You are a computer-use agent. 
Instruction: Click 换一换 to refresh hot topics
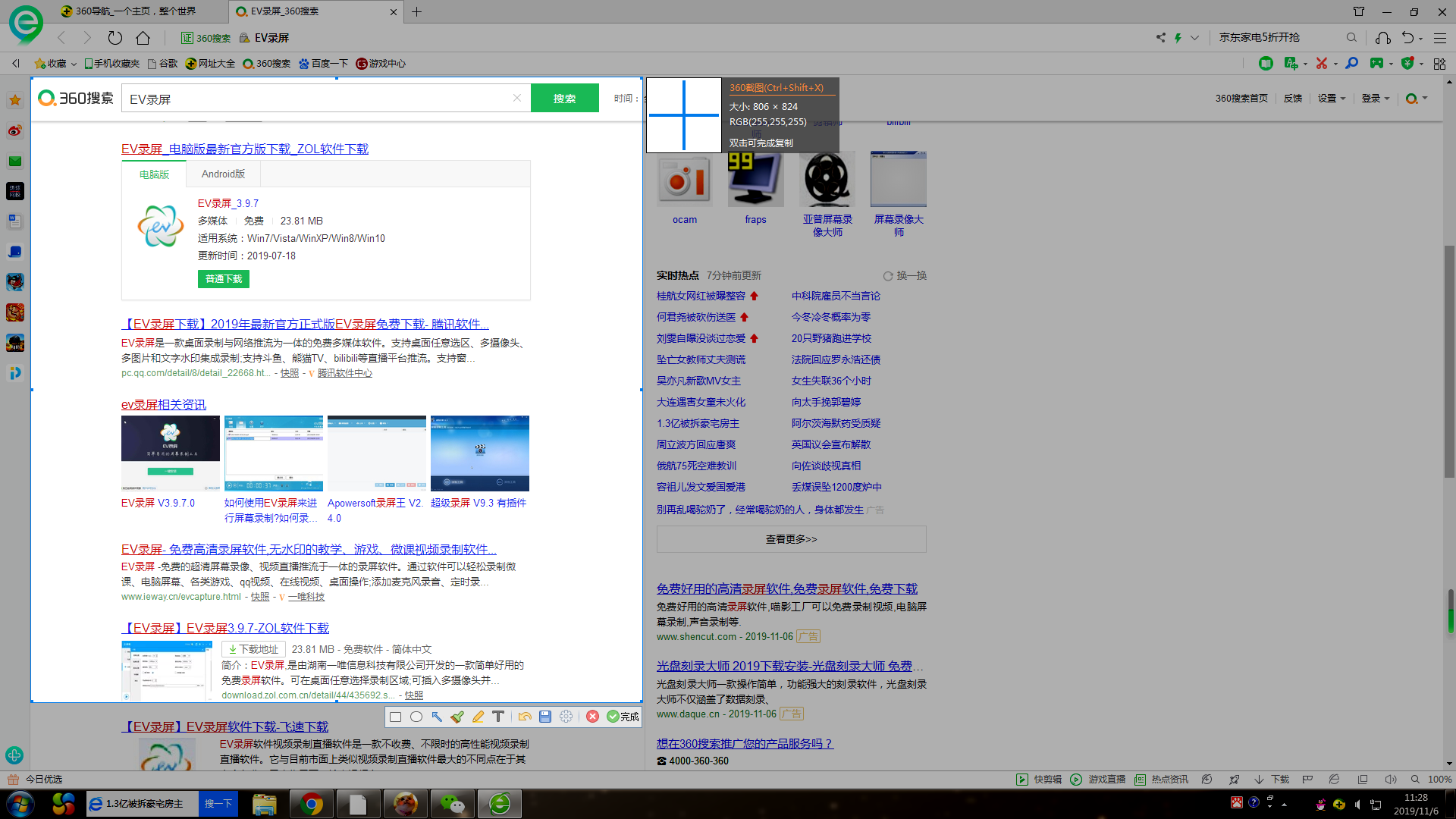(905, 275)
